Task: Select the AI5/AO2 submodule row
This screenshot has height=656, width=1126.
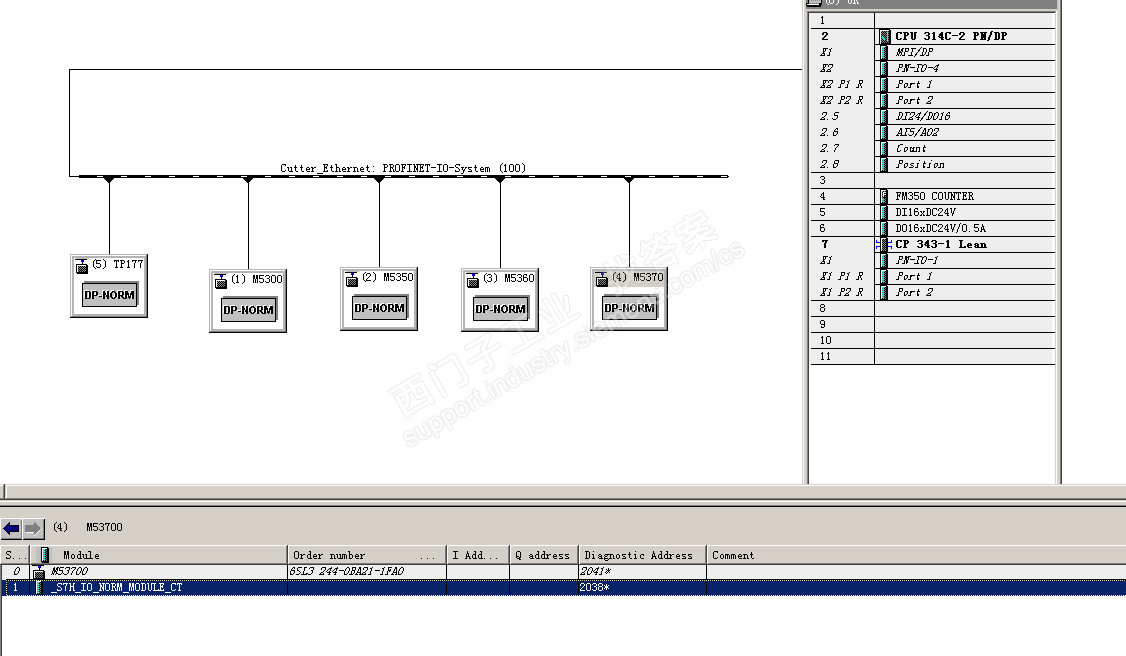Action: click(x=933, y=132)
